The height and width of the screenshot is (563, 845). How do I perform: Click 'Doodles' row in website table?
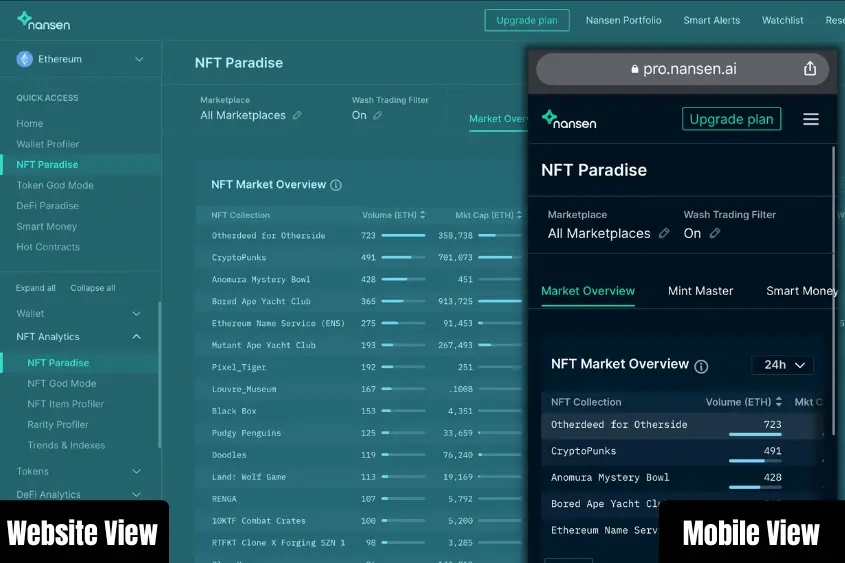(359, 455)
